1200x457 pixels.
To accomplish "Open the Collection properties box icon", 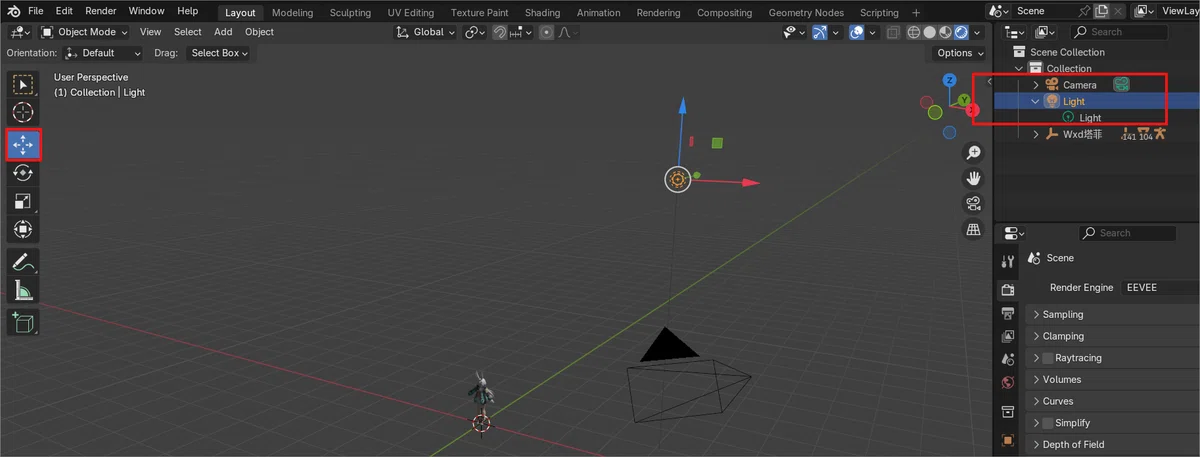I will point(1008,412).
